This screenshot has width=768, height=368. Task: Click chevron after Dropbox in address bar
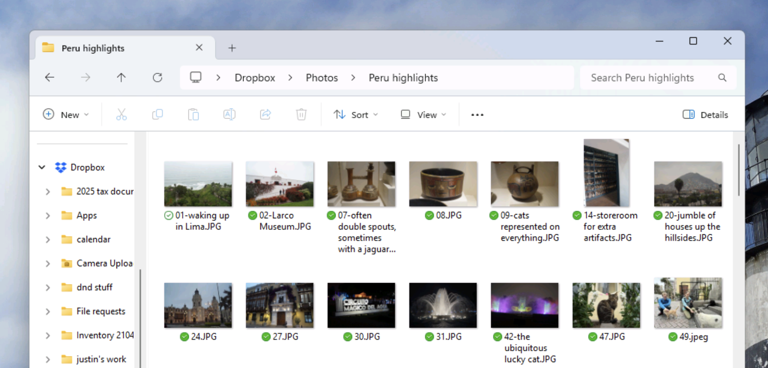click(x=290, y=77)
